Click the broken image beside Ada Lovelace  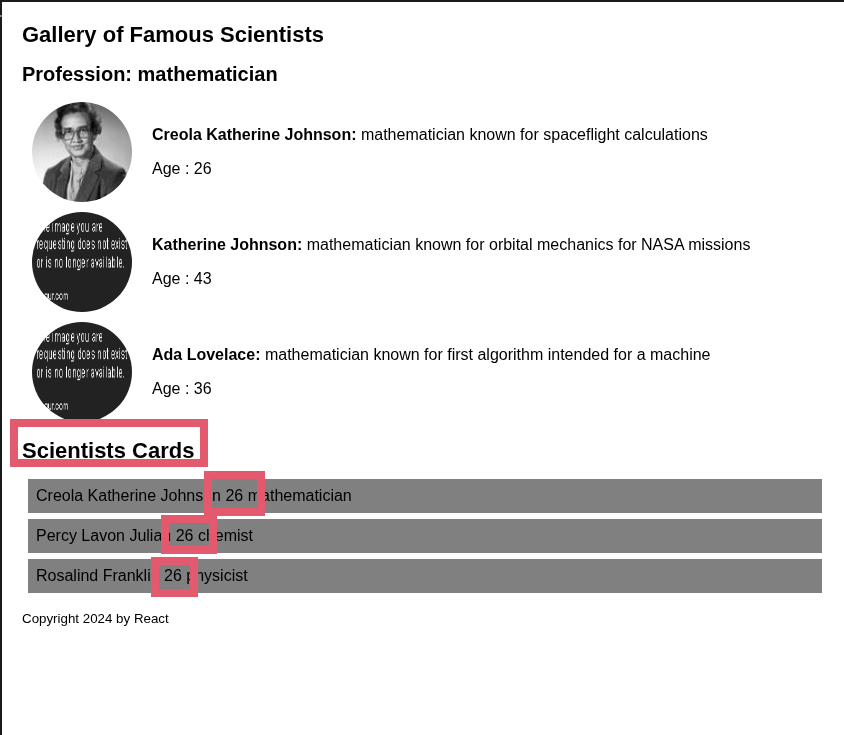pos(82,372)
